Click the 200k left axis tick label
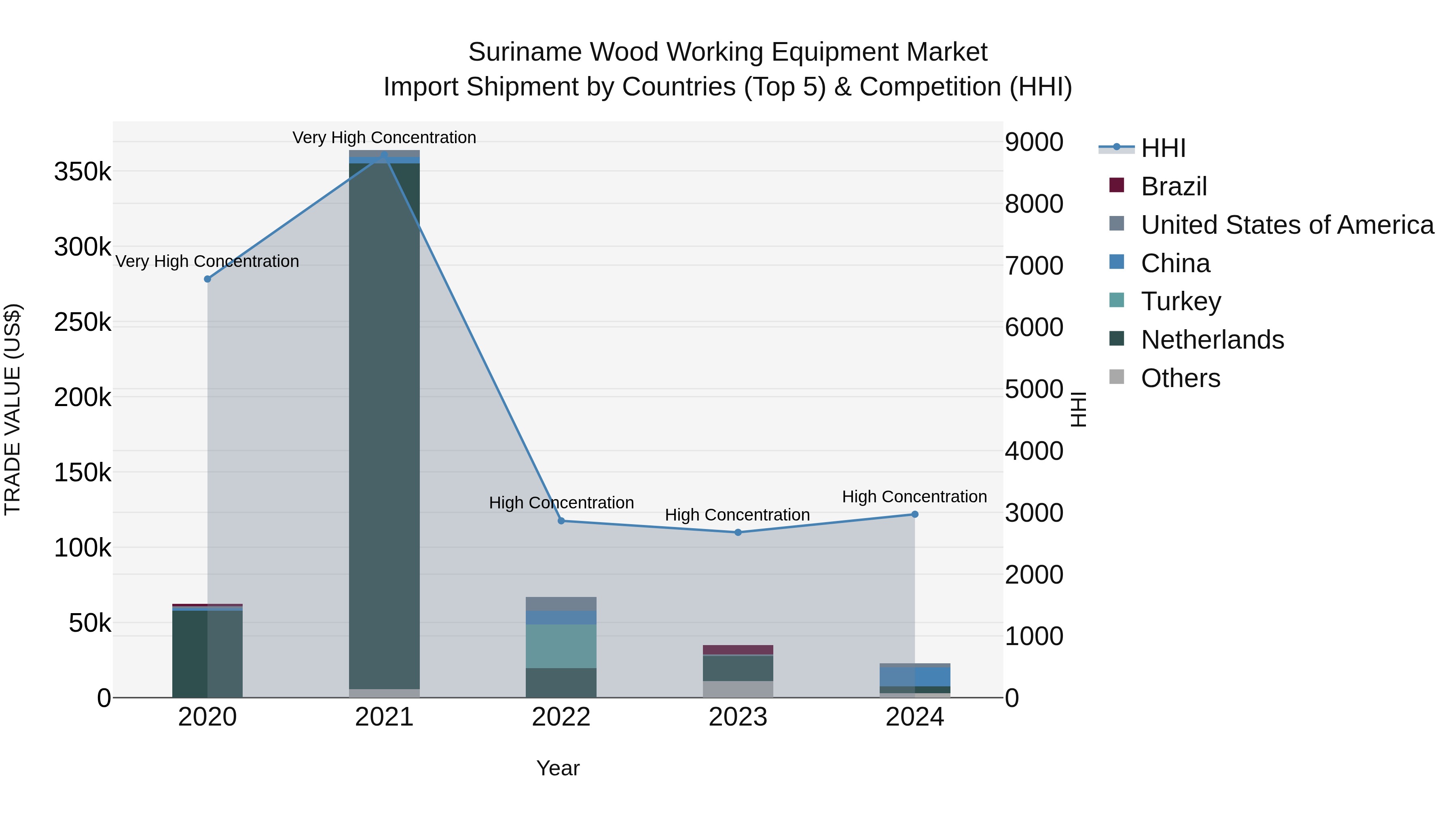Image resolution: width=1456 pixels, height=819 pixels. 83,397
